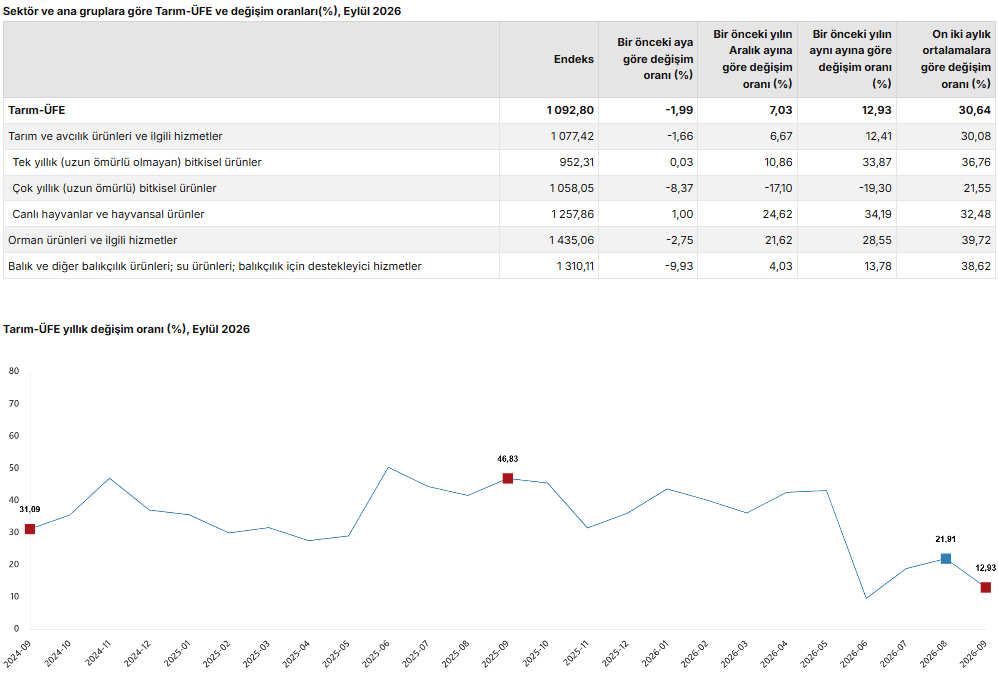
Task: Select the red marker at the chart's 2026-09 point
Action: pyautogui.click(x=986, y=587)
